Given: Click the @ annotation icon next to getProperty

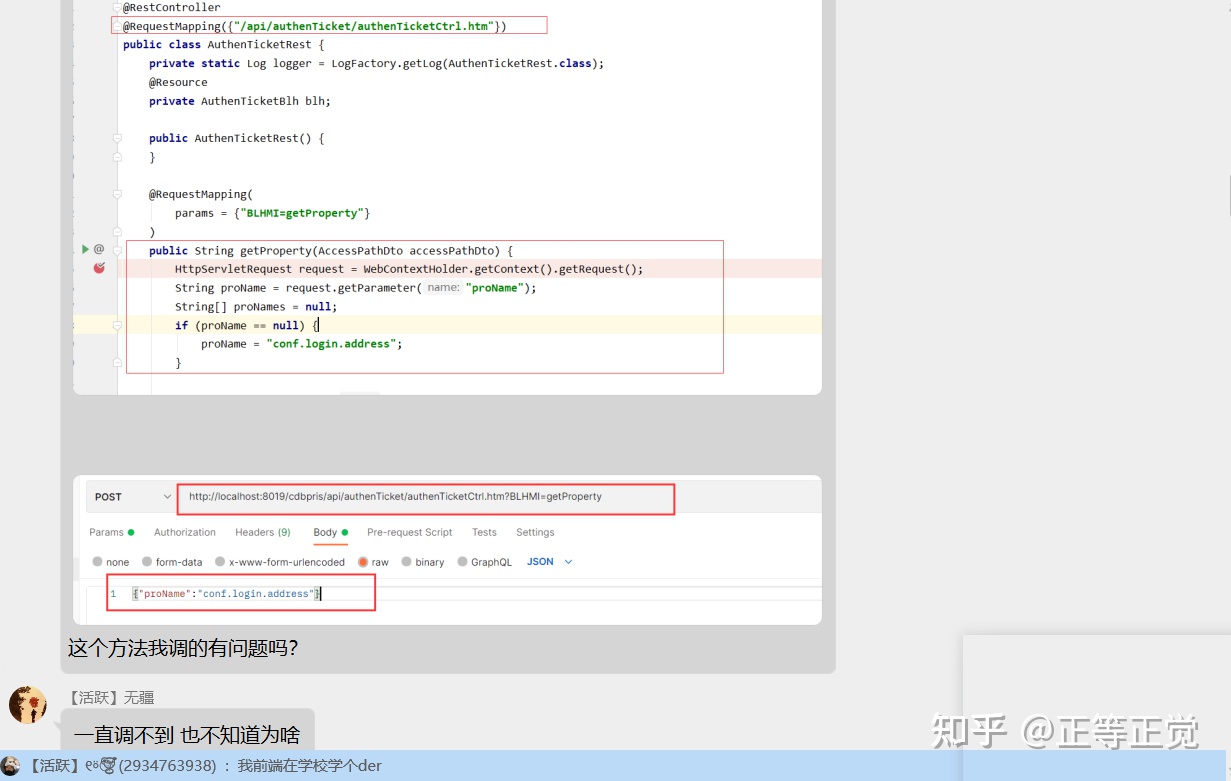Looking at the screenshot, I should pyautogui.click(x=99, y=249).
